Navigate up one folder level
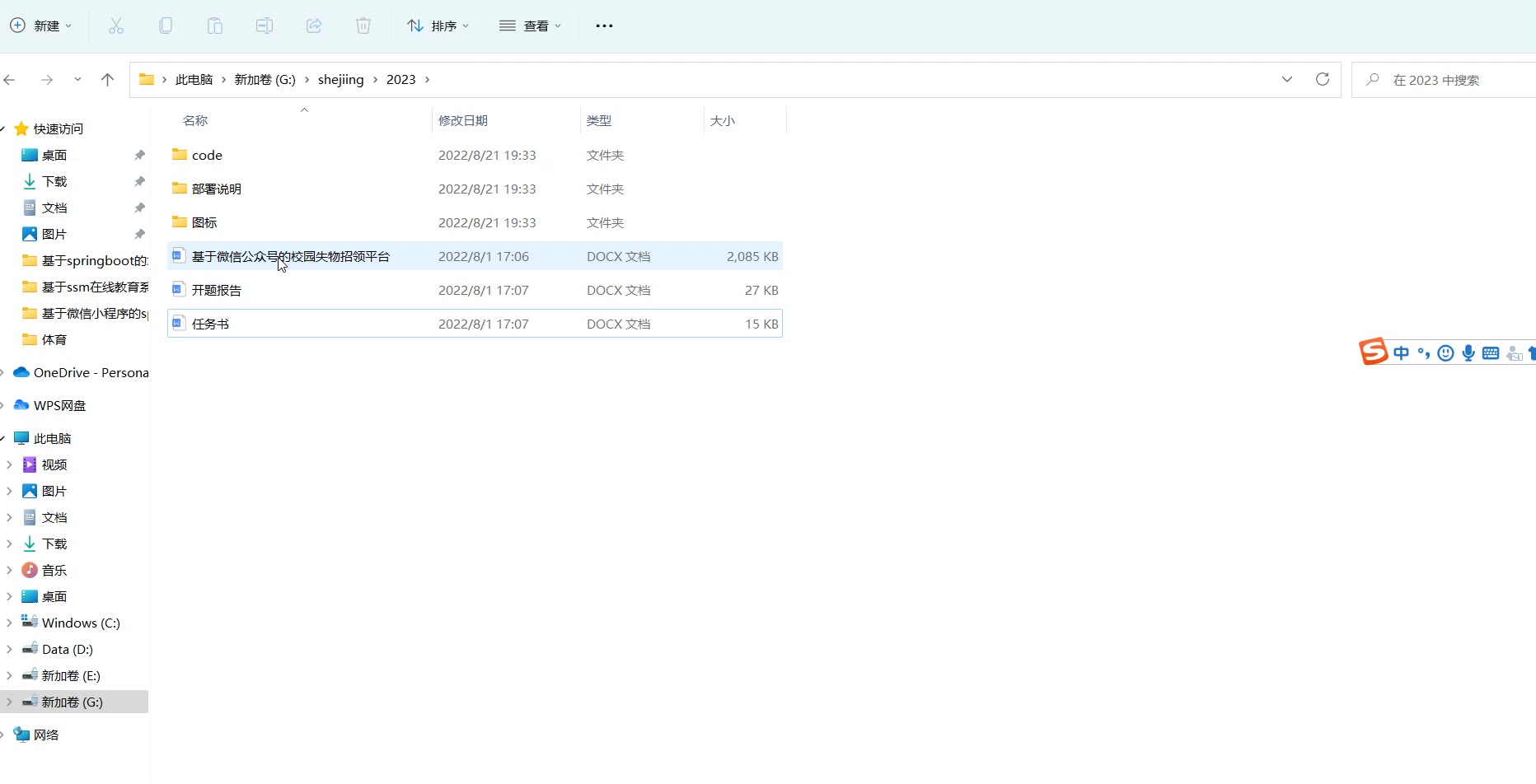Image resolution: width=1536 pixels, height=784 pixels. click(x=107, y=80)
